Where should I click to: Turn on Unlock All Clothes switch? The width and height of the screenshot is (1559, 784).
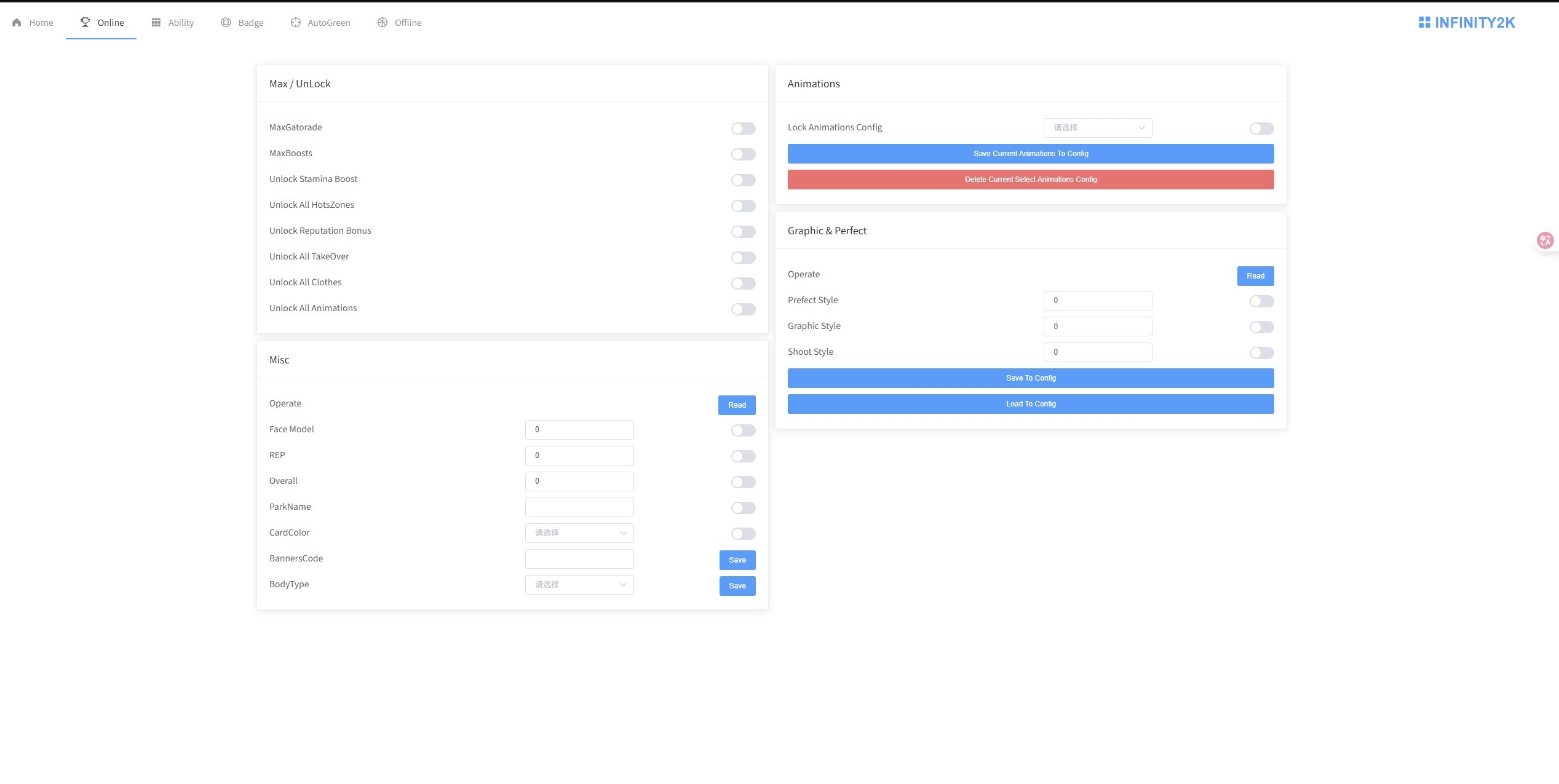point(743,283)
